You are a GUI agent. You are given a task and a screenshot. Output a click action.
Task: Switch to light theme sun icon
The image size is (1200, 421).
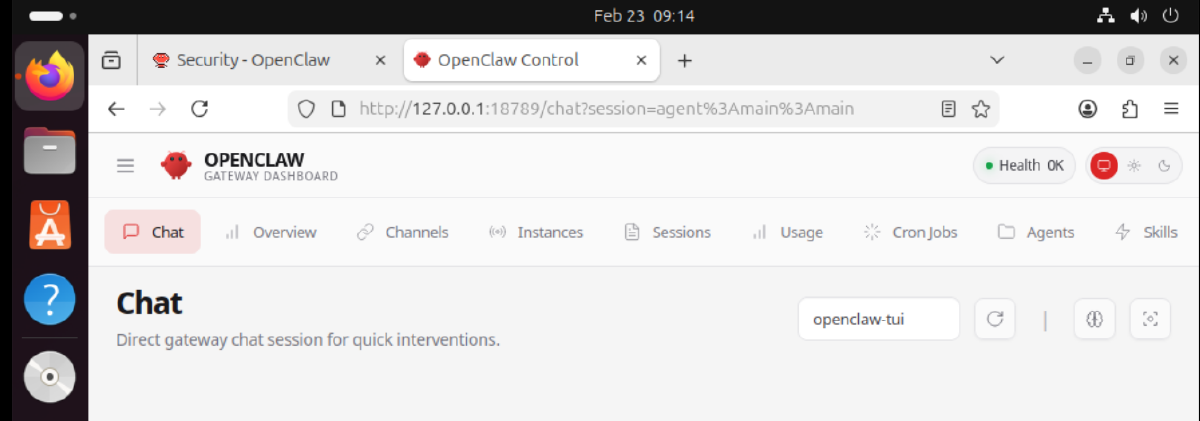[1134, 165]
